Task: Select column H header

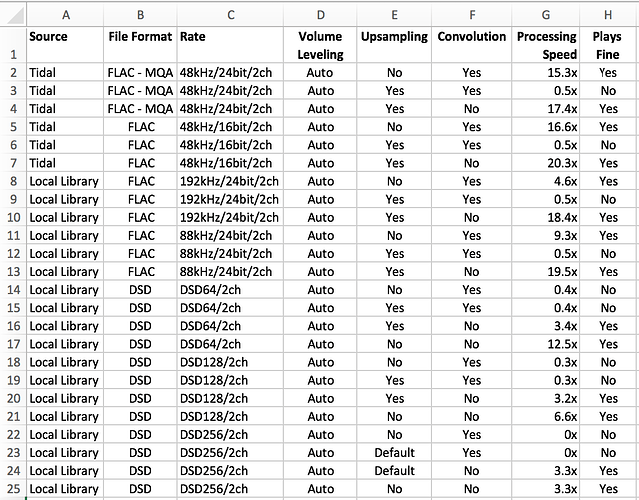Action: (x=608, y=15)
